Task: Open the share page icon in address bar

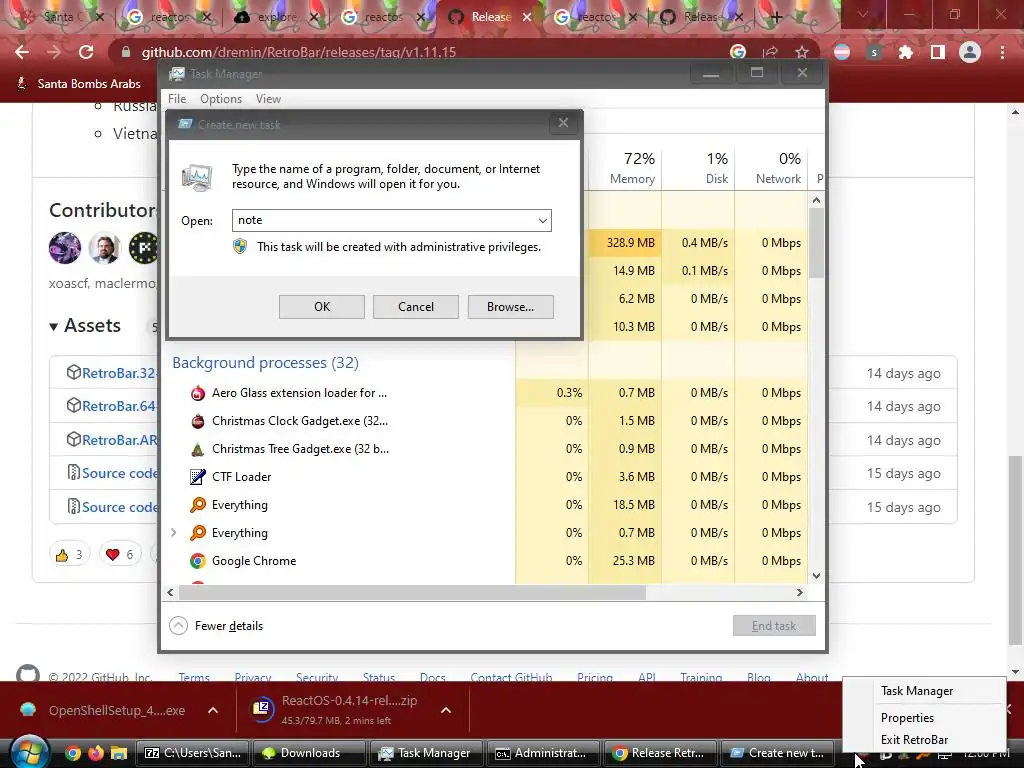Action: point(770,52)
